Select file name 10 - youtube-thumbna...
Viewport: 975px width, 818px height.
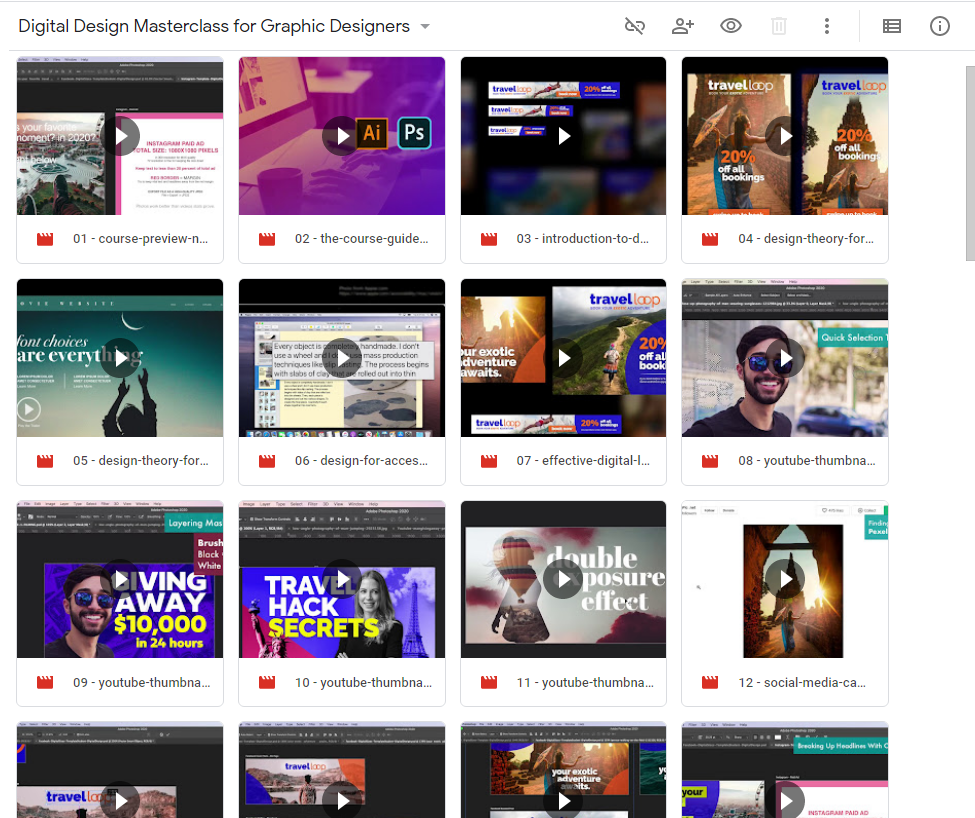pos(363,682)
